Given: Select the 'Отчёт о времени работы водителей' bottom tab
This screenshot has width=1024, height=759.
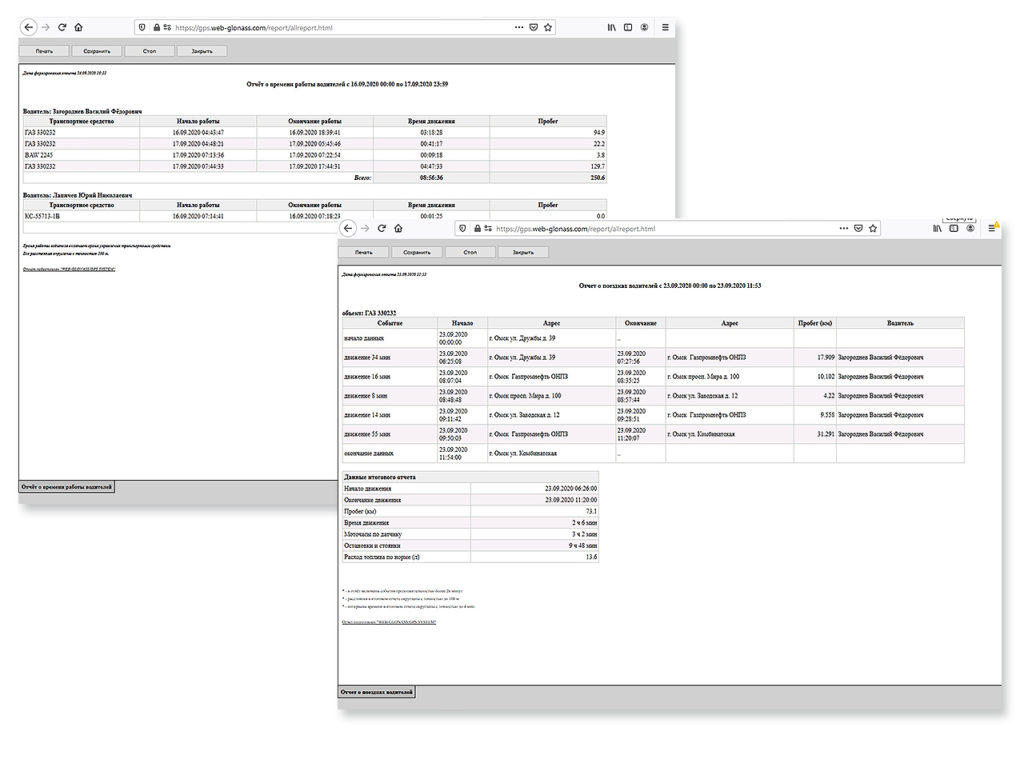Looking at the screenshot, I should [x=67, y=487].
